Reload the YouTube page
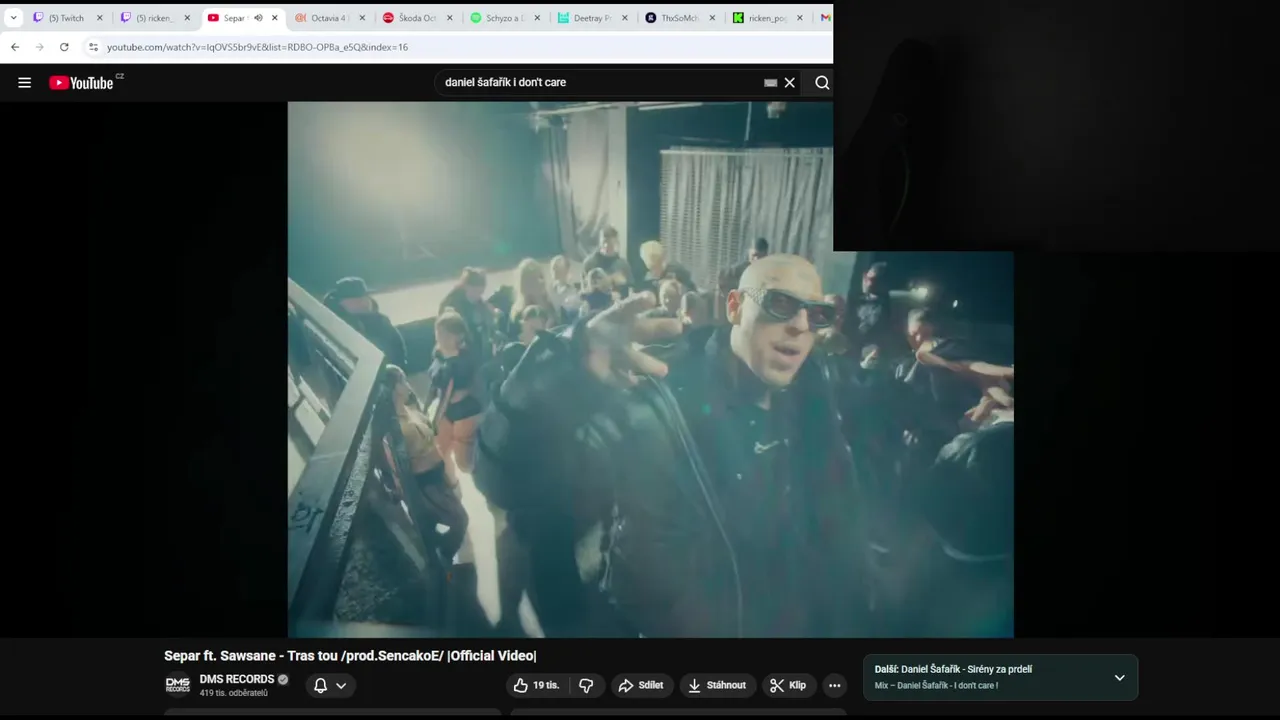This screenshot has width=1280, height=720. click(x=64, y=47)
